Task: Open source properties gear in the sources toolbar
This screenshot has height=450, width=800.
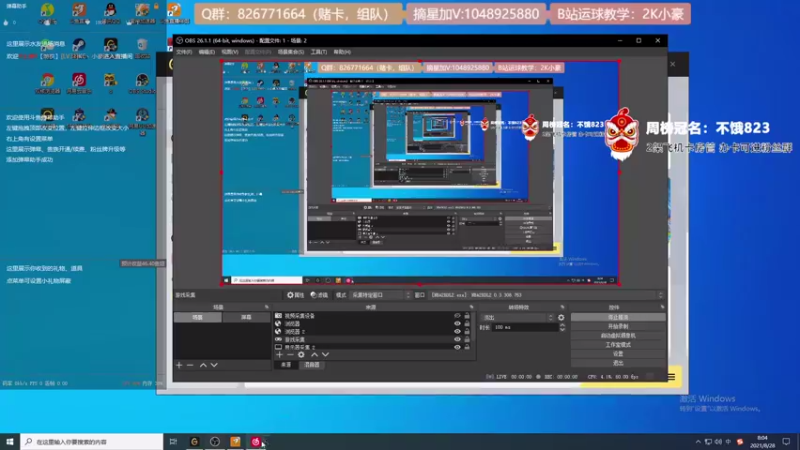Action: (302, 355)
